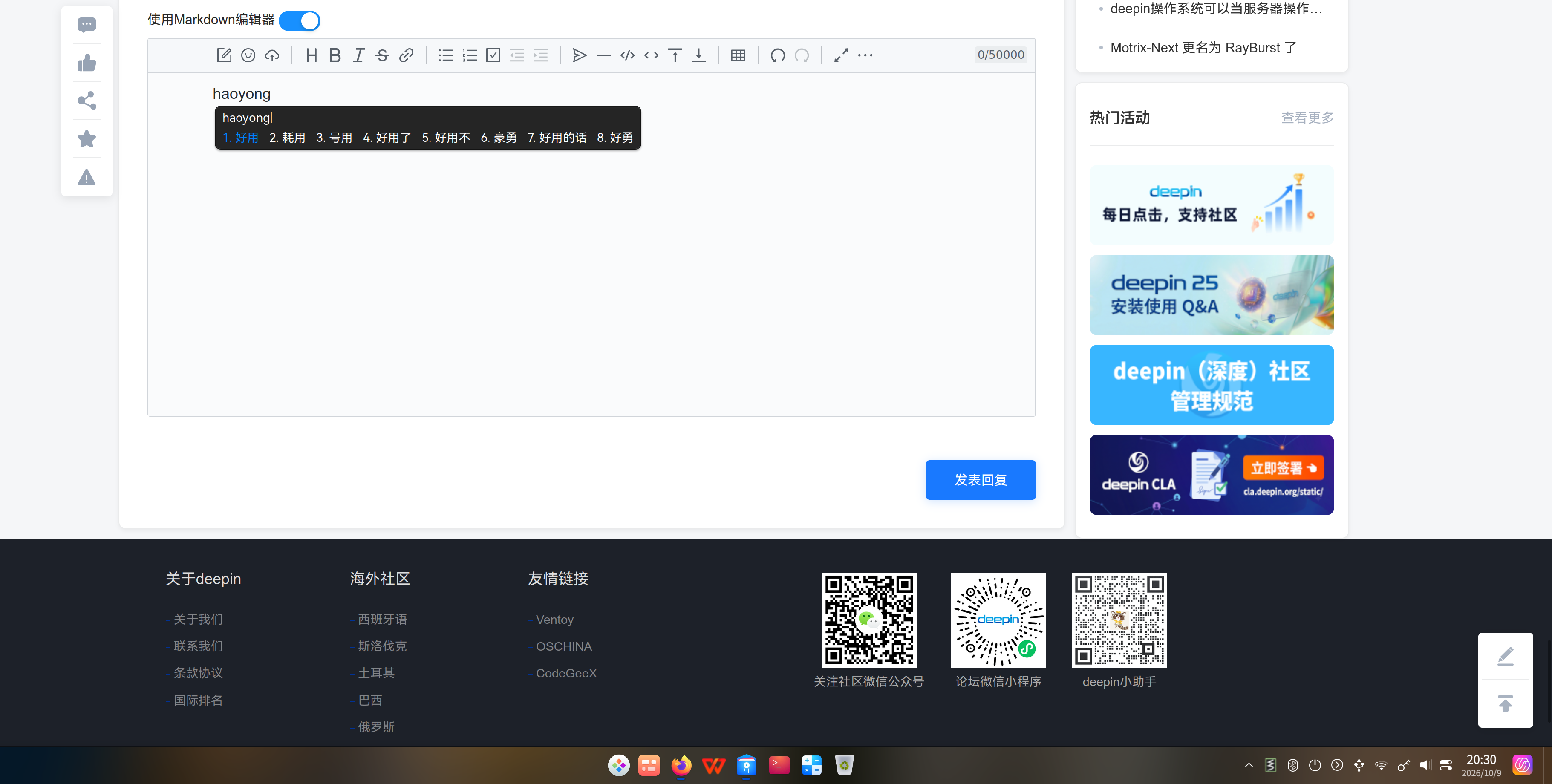Click inside the editor text area
The width and height of the screenshot is (1552, 784).
tap(591, 244)
